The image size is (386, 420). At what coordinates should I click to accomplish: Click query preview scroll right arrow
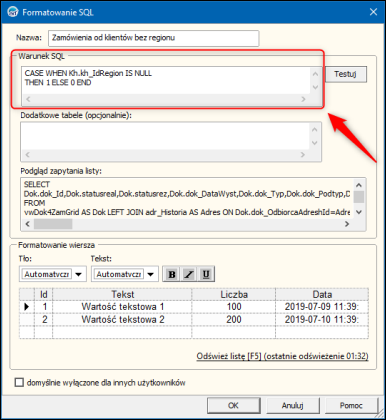[x=347, y=224]
